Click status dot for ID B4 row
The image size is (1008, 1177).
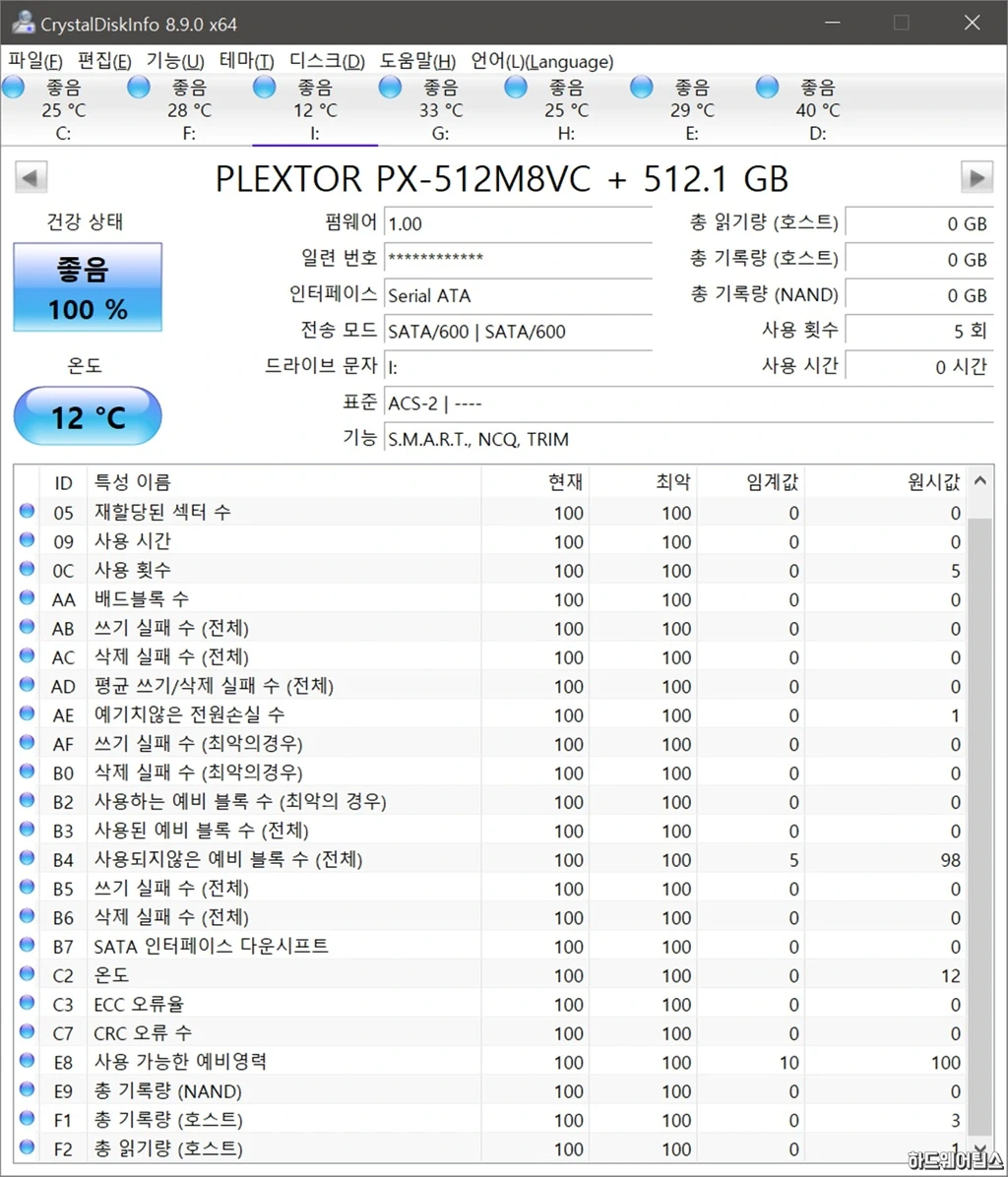pos(27,858)
